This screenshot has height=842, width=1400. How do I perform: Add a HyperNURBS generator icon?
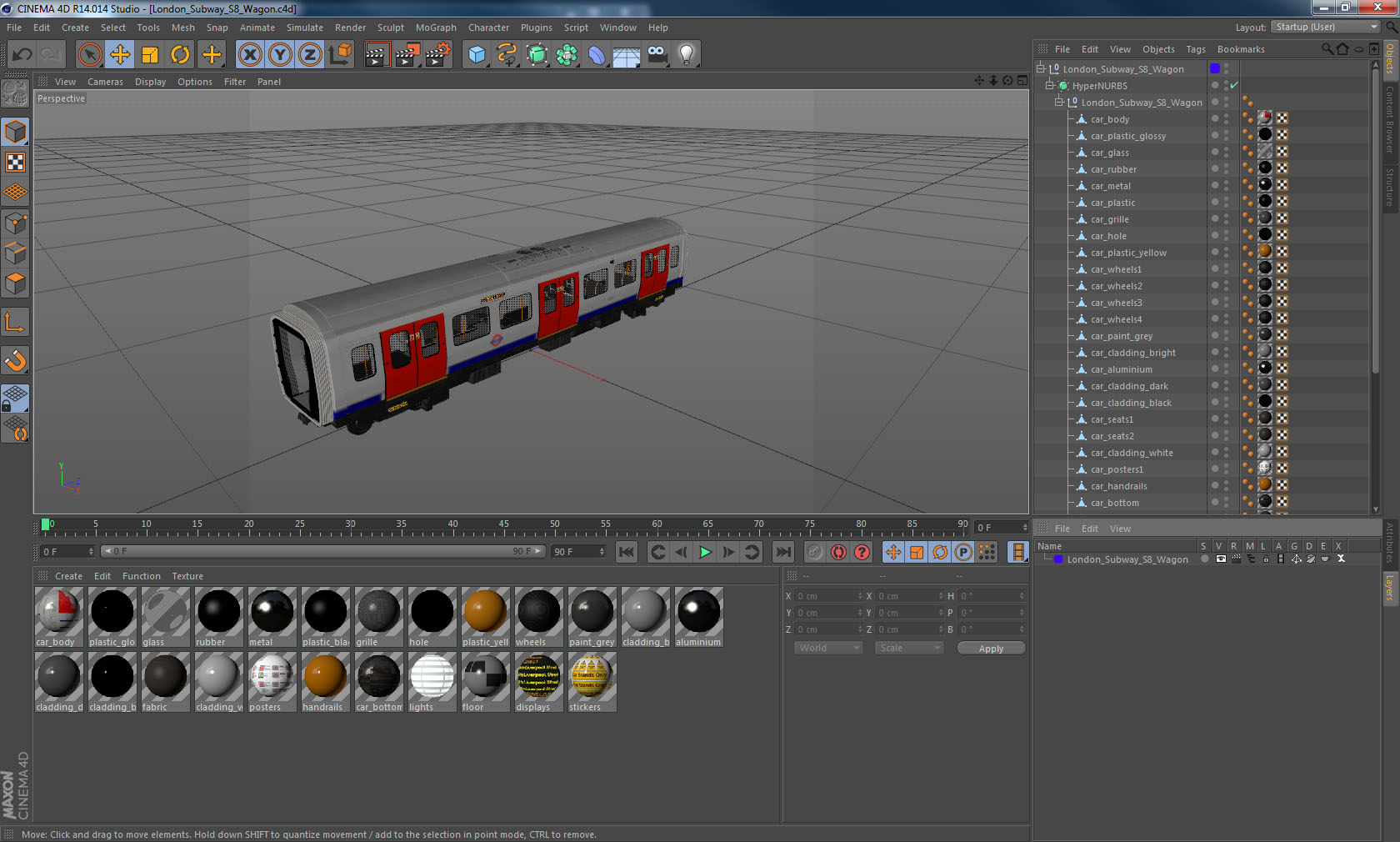(537, 55)
